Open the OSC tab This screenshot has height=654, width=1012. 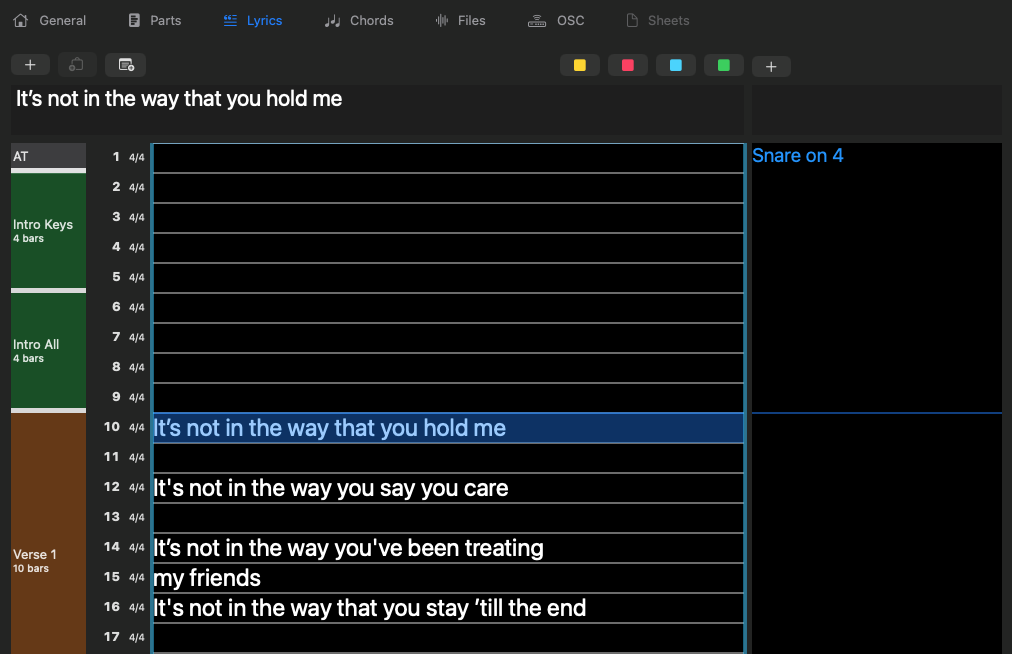556,20
